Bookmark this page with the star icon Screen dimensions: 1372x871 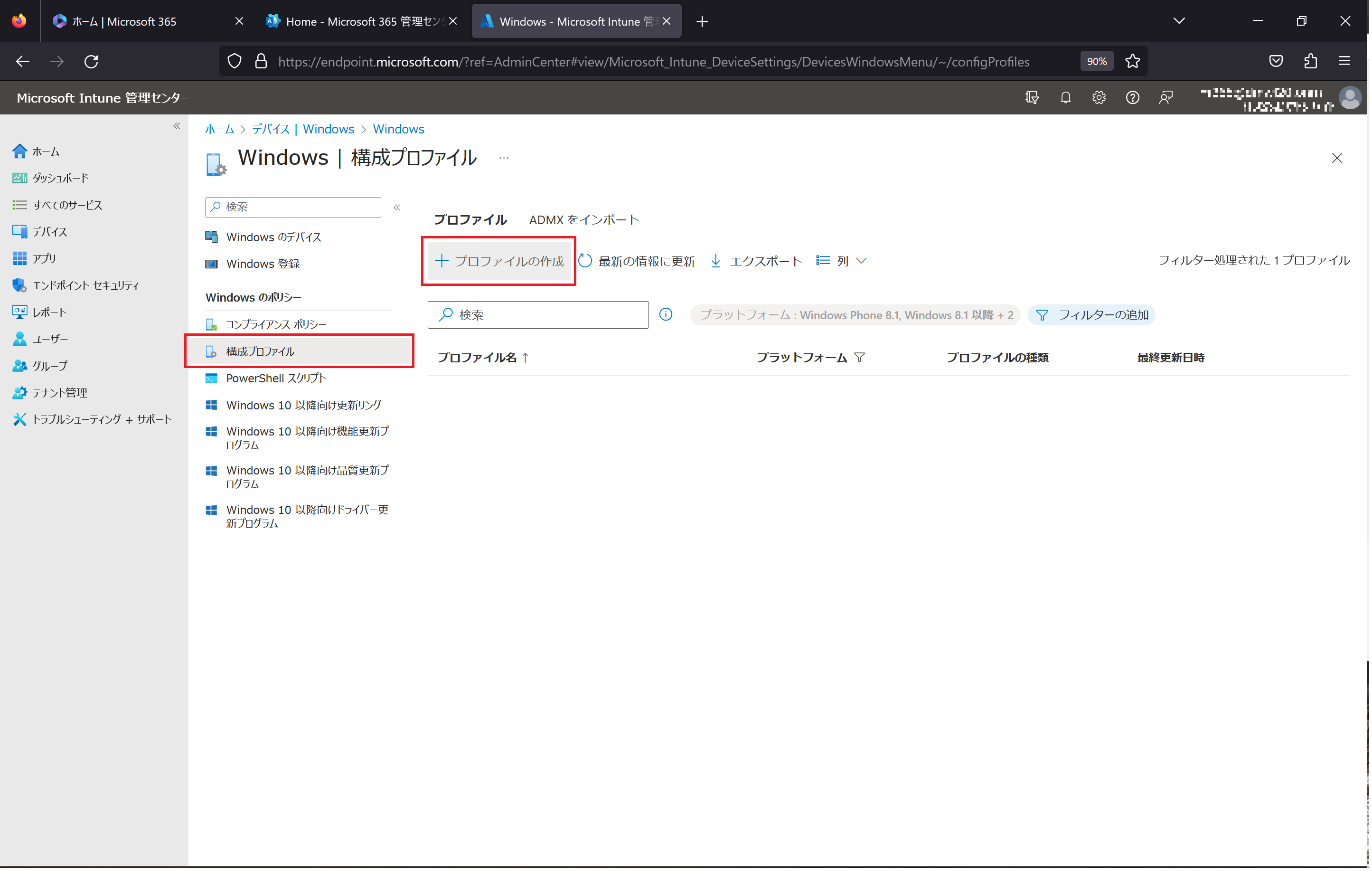pos(1135,61)
